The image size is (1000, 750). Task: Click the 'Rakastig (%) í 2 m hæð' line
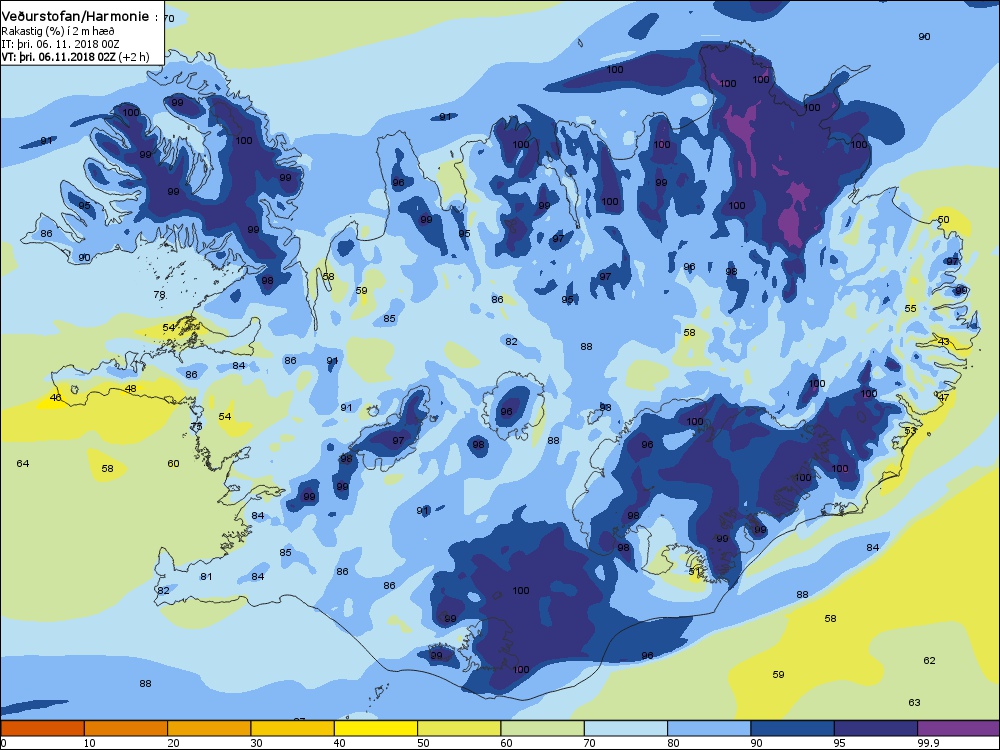click(x=57, y=31)
